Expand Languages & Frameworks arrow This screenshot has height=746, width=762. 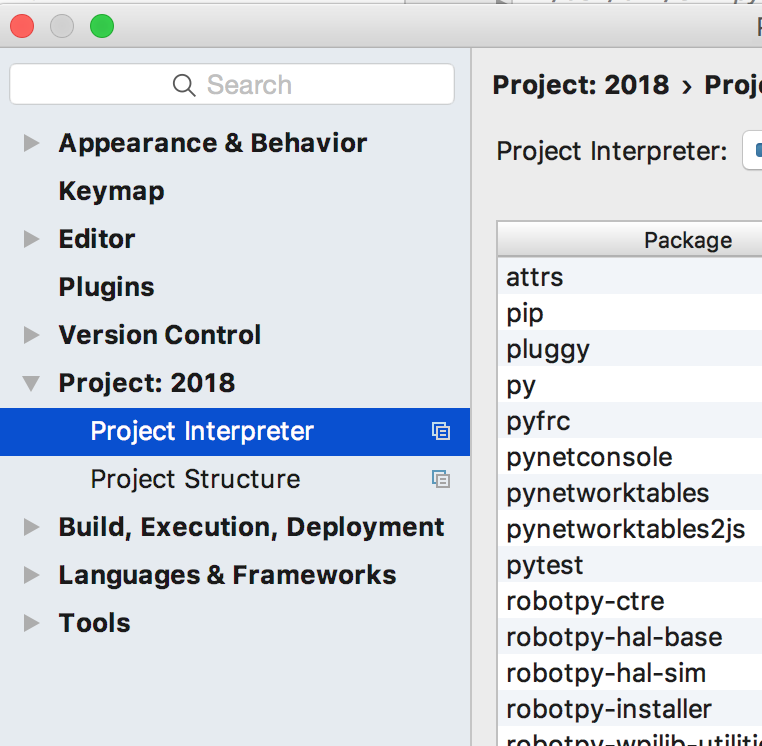point(32,575)
